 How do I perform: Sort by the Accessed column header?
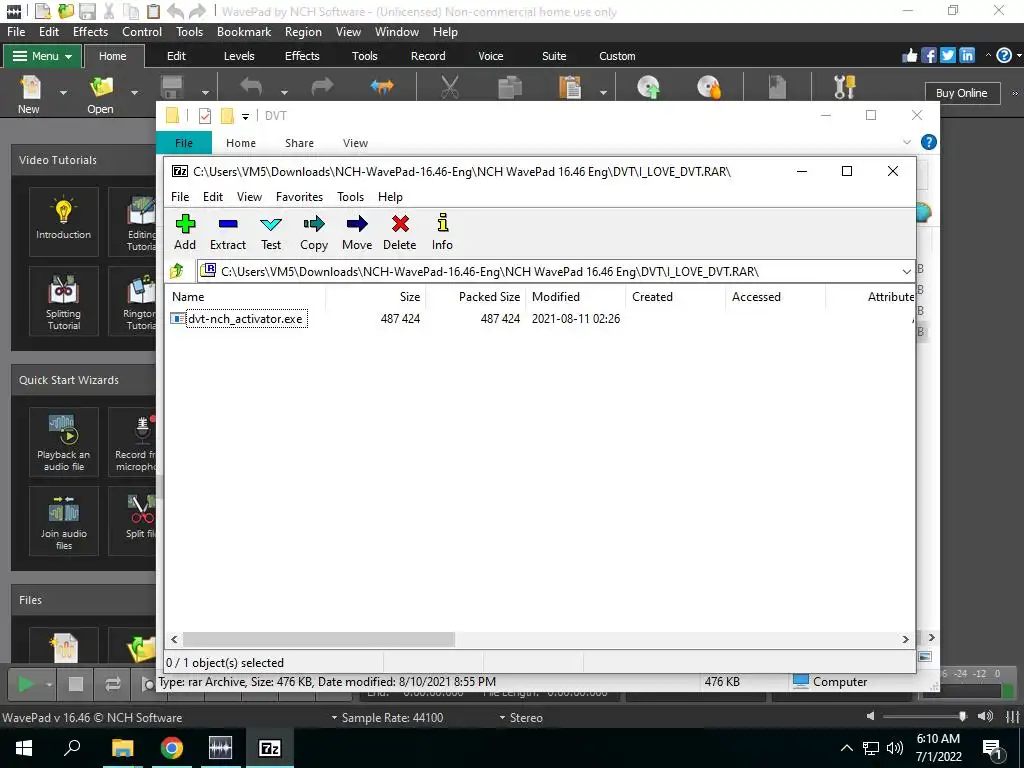click(x=775, y=296)
